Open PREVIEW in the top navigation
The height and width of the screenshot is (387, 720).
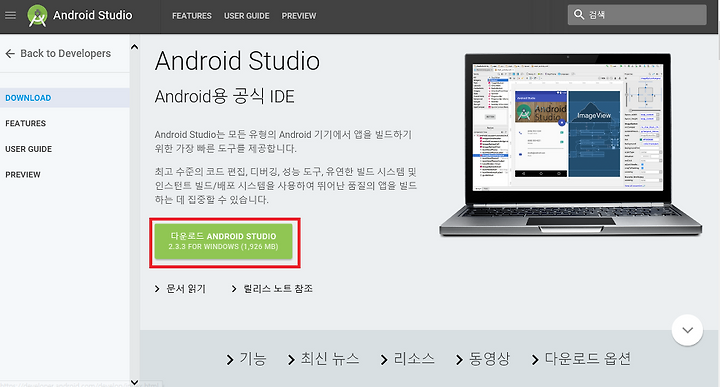point(299,16)
